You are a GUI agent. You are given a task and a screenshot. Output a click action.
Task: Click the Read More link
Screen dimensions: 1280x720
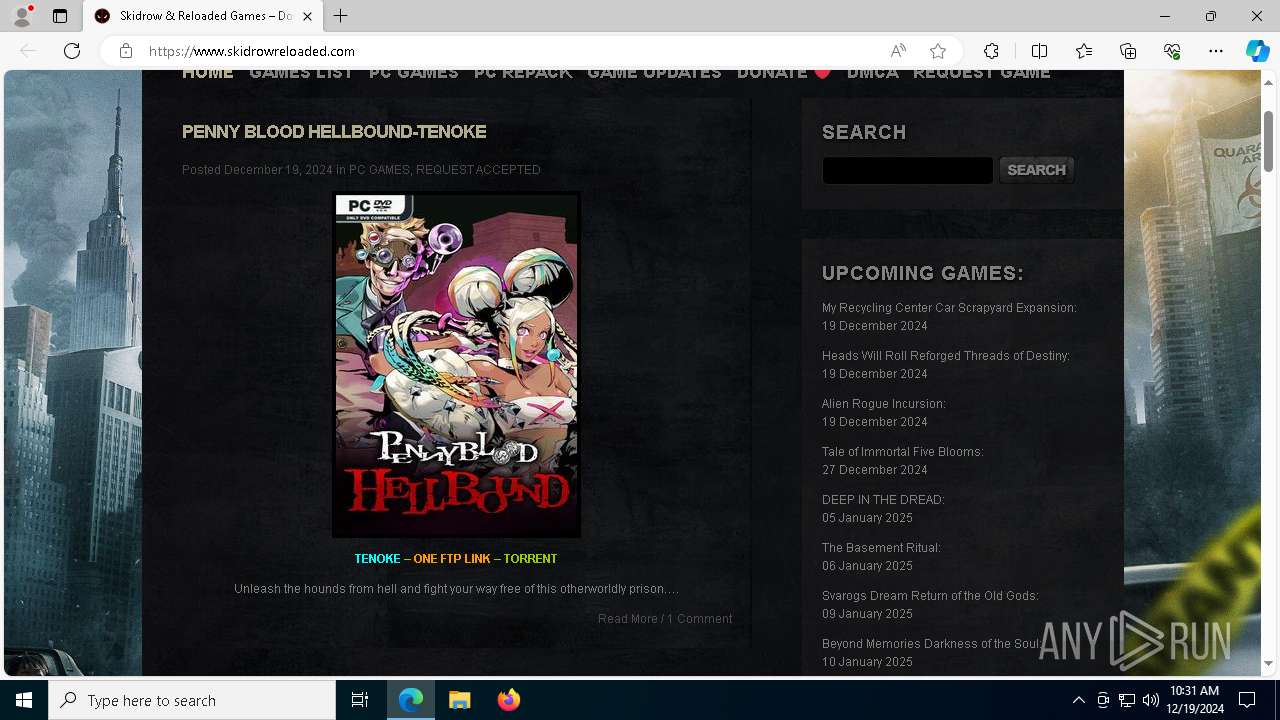(627, 619)
